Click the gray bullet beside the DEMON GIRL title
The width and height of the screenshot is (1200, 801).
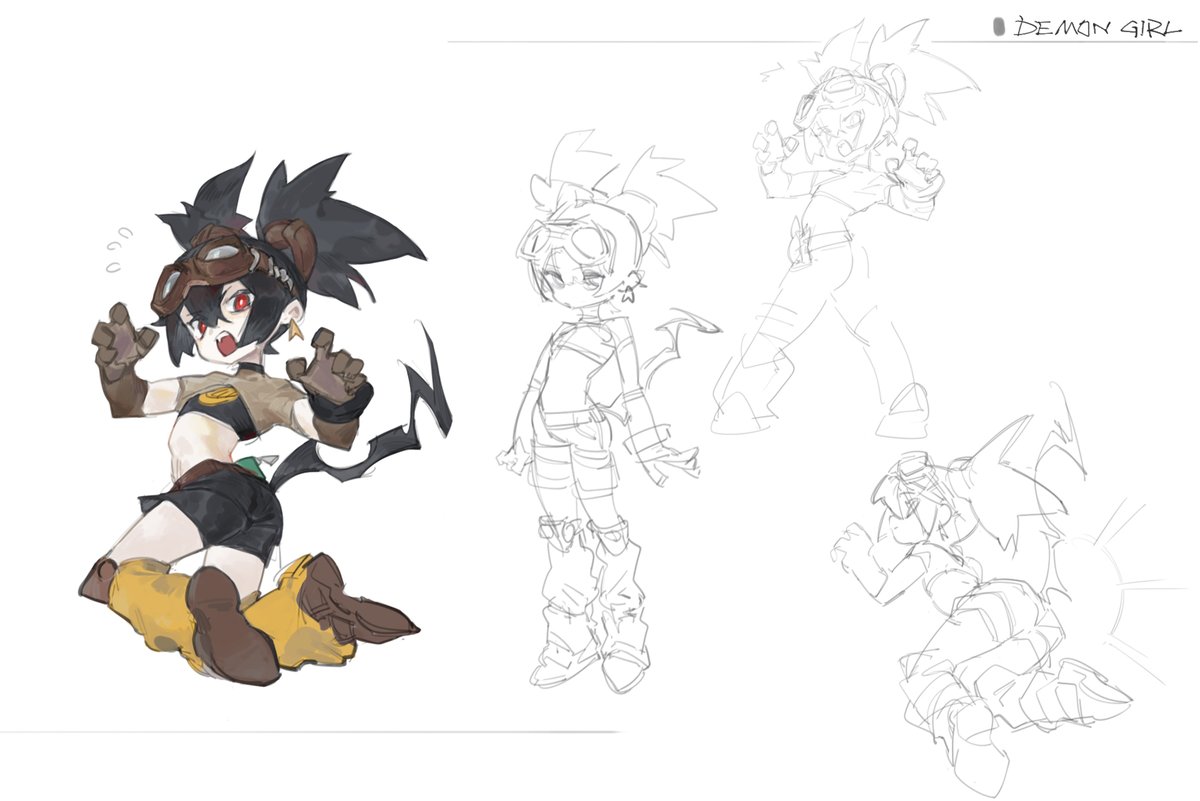tap(997, 27)
